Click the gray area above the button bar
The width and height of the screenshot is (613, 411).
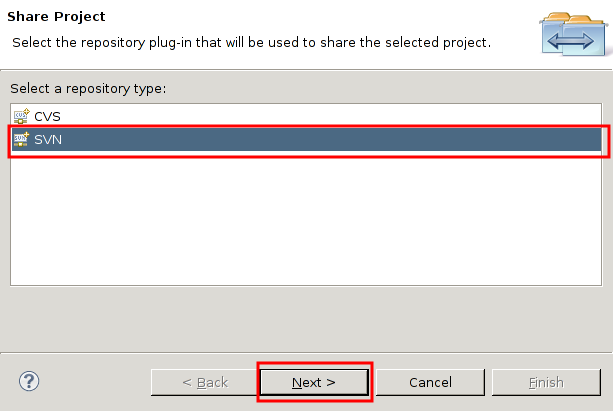[306, 319]
